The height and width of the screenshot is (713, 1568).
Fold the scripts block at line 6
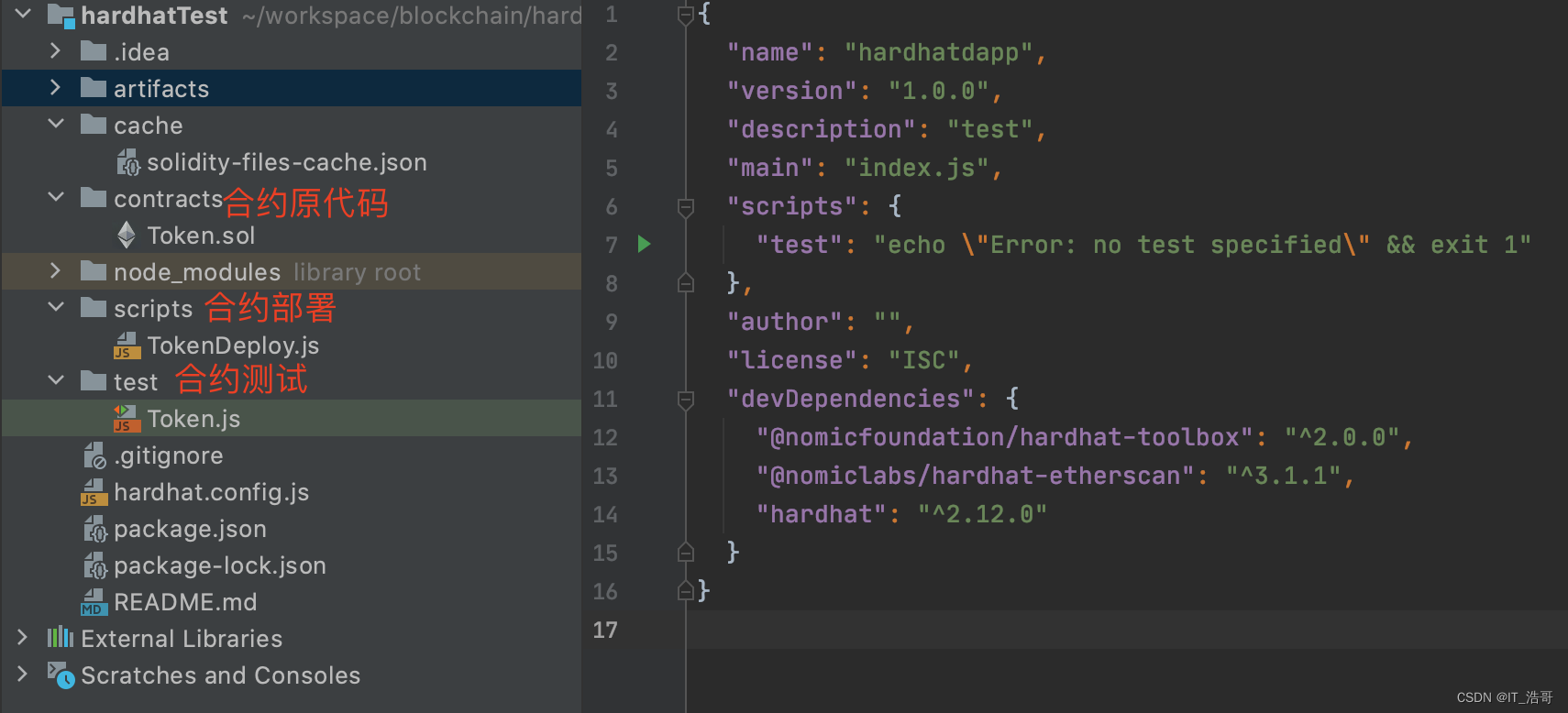tap(685, 207)
